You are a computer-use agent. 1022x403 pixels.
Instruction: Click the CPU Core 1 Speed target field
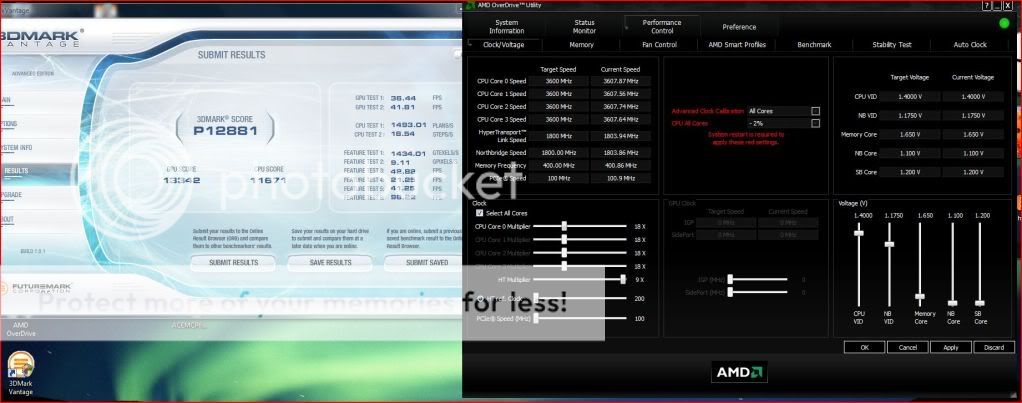[x=558, y=94]
